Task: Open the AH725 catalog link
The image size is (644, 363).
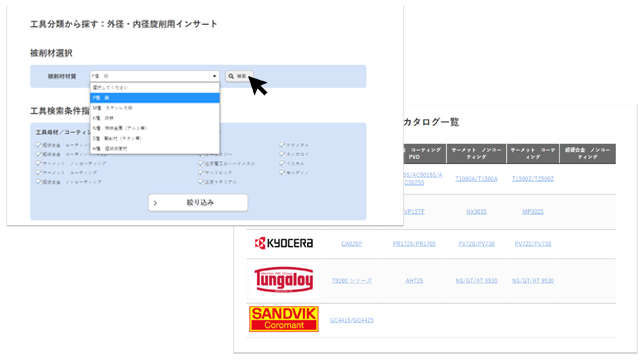Action: point(414,281)
